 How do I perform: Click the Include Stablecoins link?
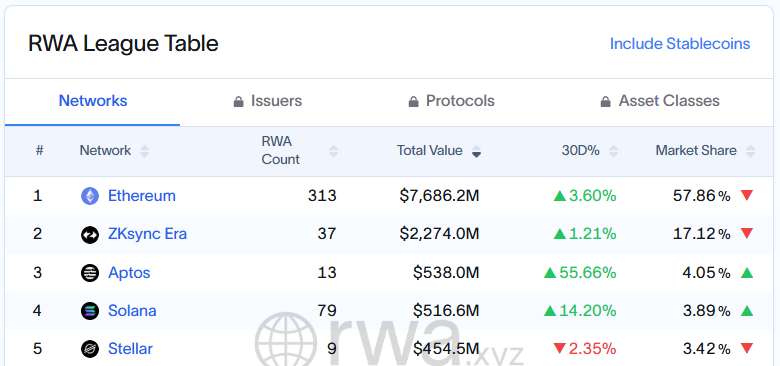680,44
